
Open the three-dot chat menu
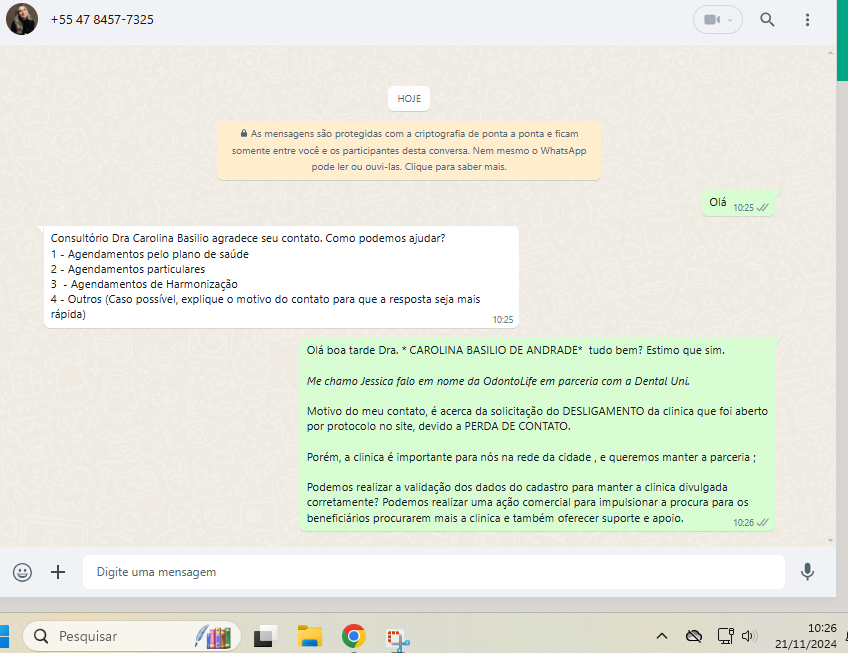807,19
